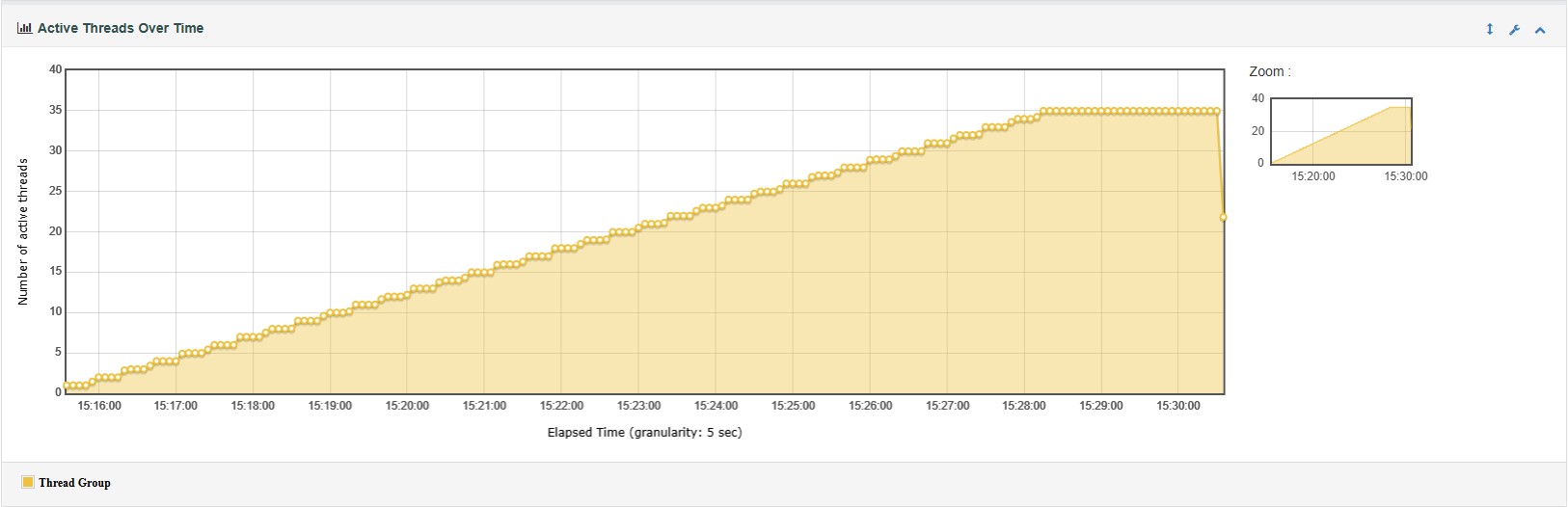Click the 20 label on main y-axis

[x=55, y=231]
